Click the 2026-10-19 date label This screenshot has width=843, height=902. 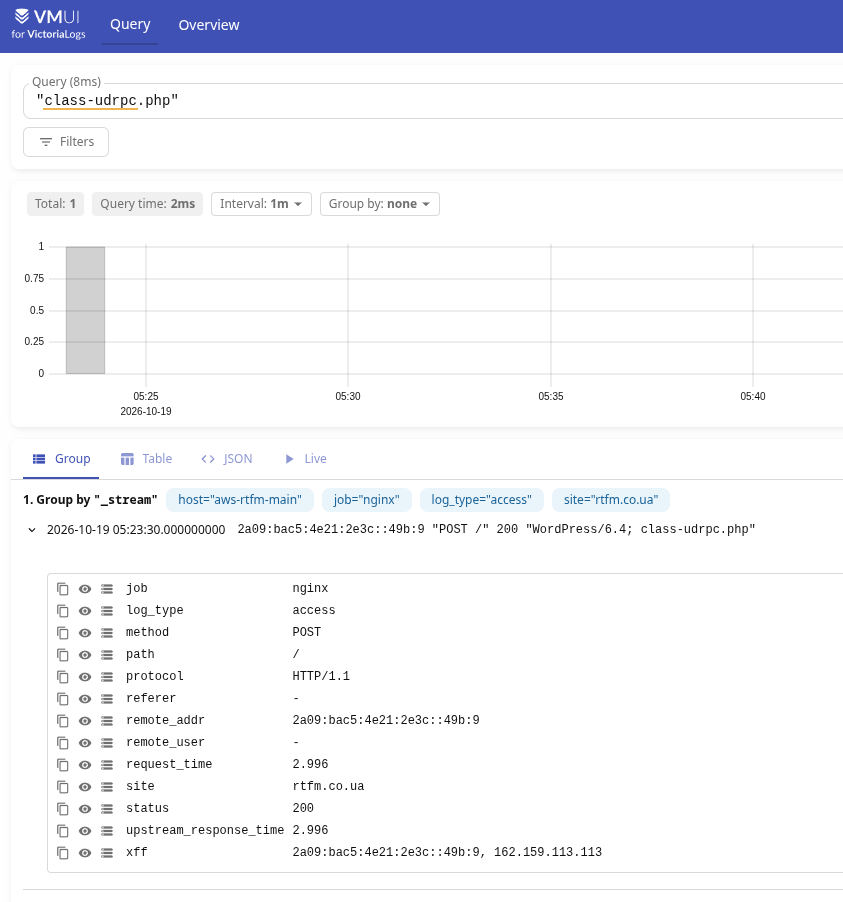pyautogui.click(x=146, y=412)
